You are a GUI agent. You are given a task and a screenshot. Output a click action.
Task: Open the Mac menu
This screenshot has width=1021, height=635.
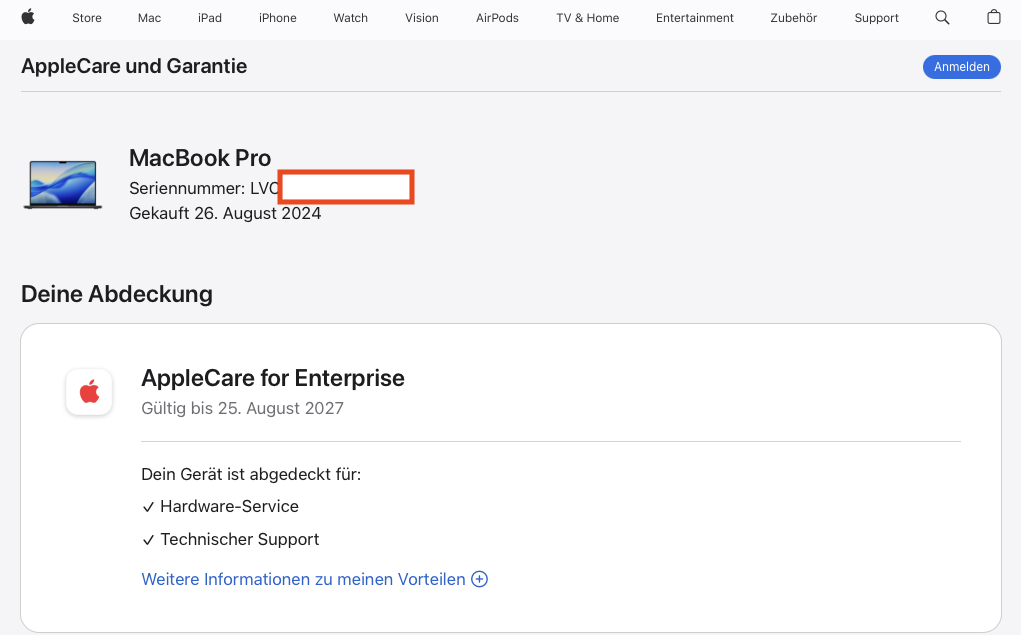[149, 18]
